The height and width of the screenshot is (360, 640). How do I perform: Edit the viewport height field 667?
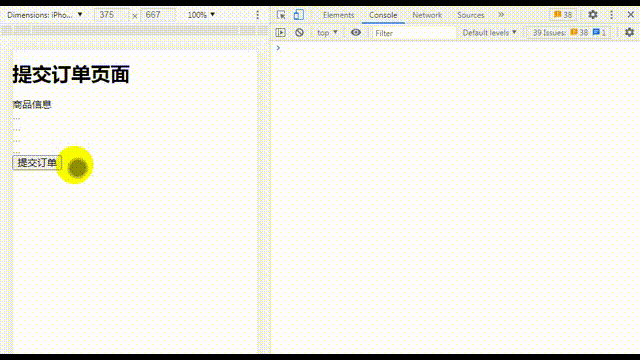pos(158,15)
